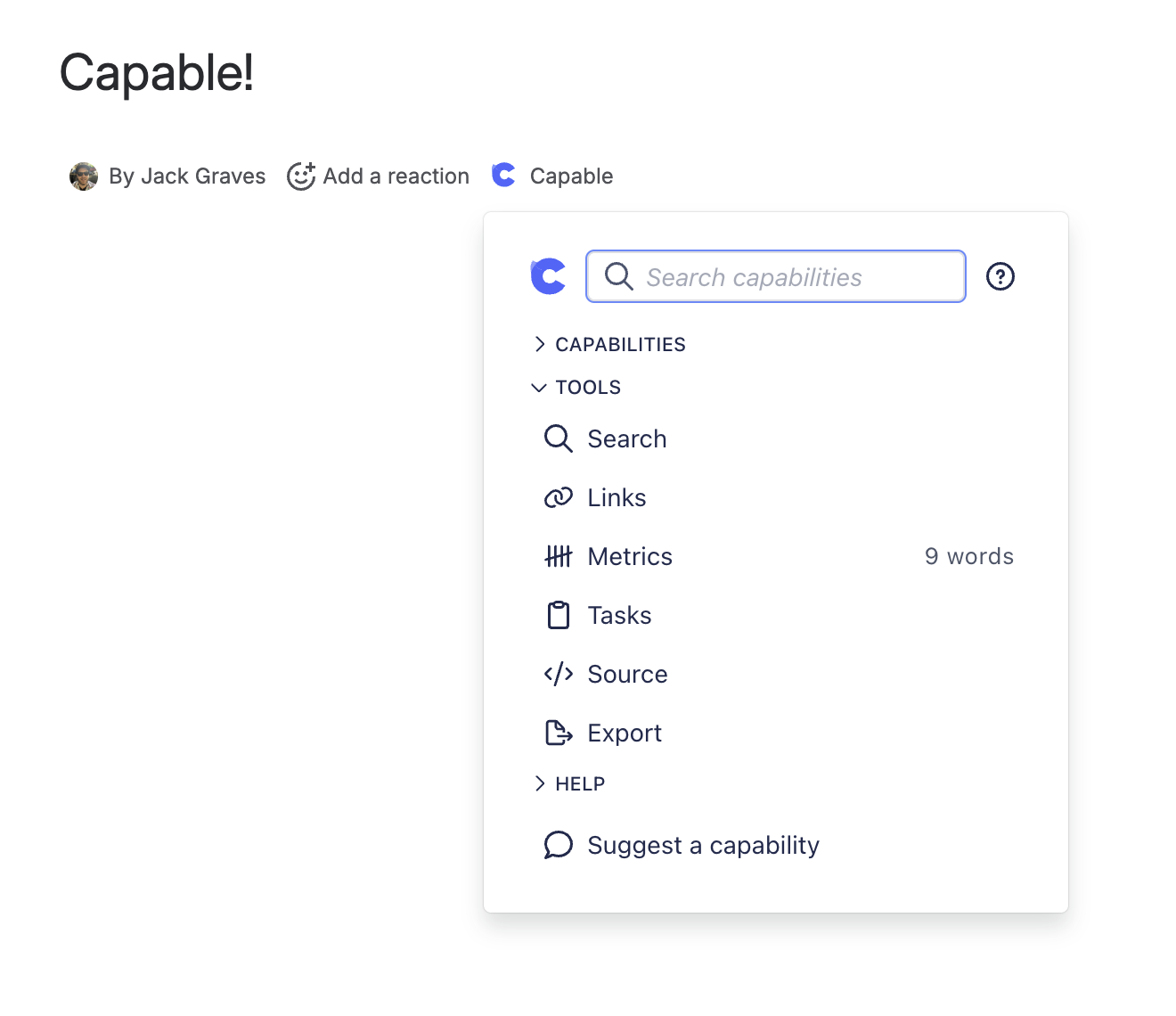Click the Source code brackets icon
Image resolution: width=1176 pixels, height=1016 pixels.
pyautogui.click(x=558, y=674)
